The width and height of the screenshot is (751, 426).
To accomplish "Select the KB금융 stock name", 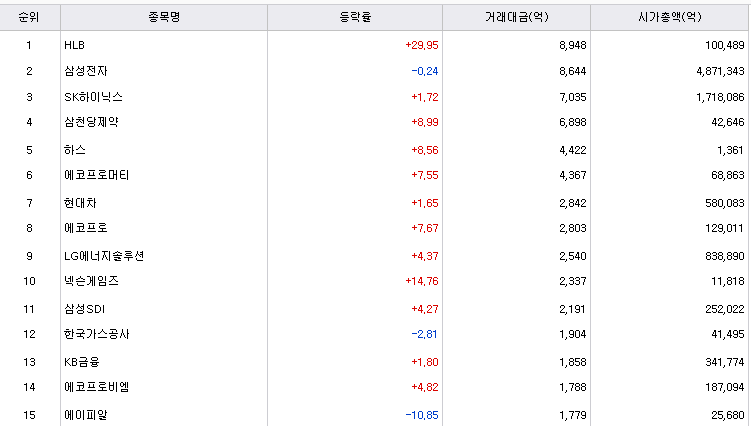I will 82,362.
